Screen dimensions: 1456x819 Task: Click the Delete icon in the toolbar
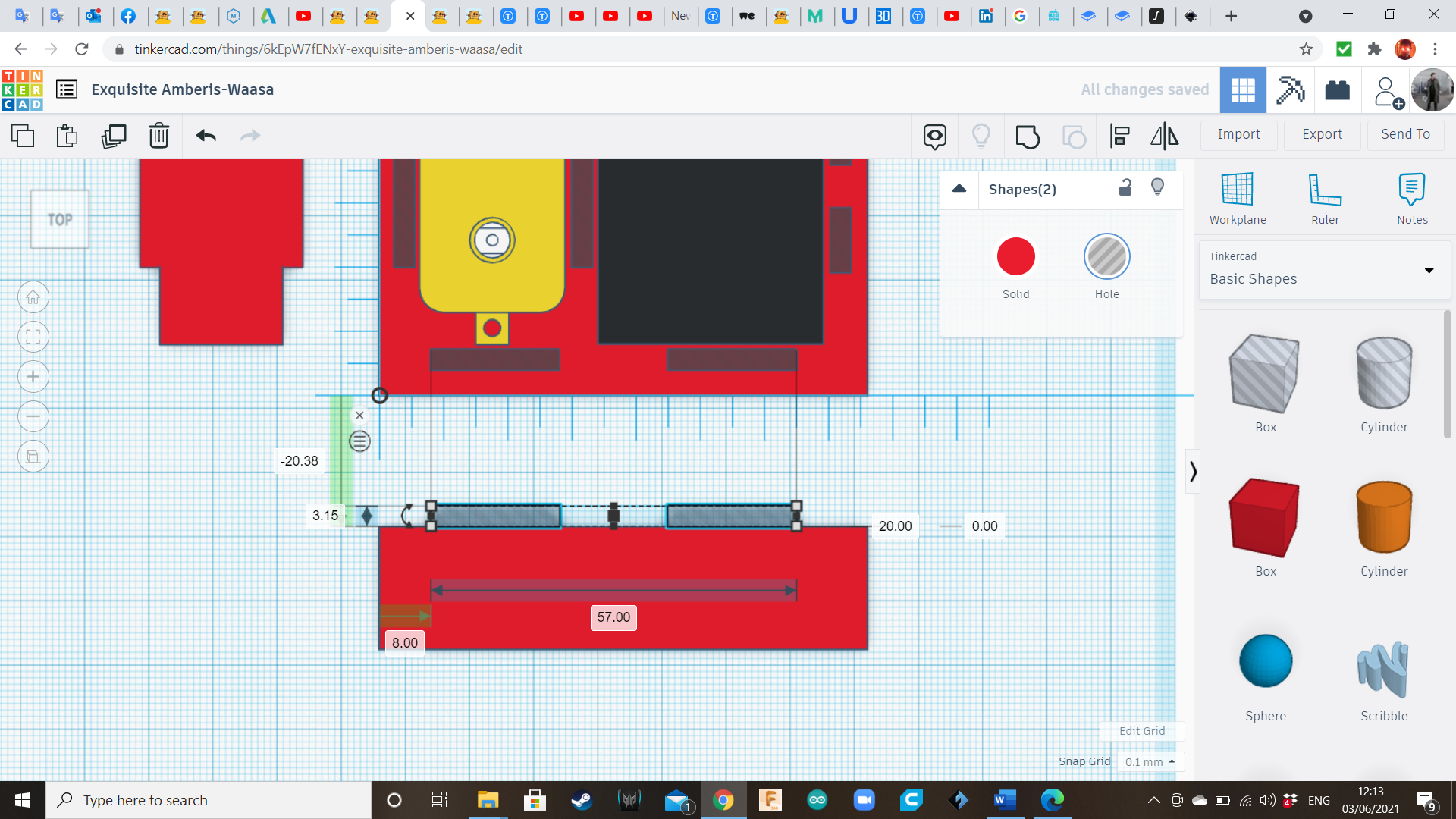pyautogui.click(x=159, y=136)
